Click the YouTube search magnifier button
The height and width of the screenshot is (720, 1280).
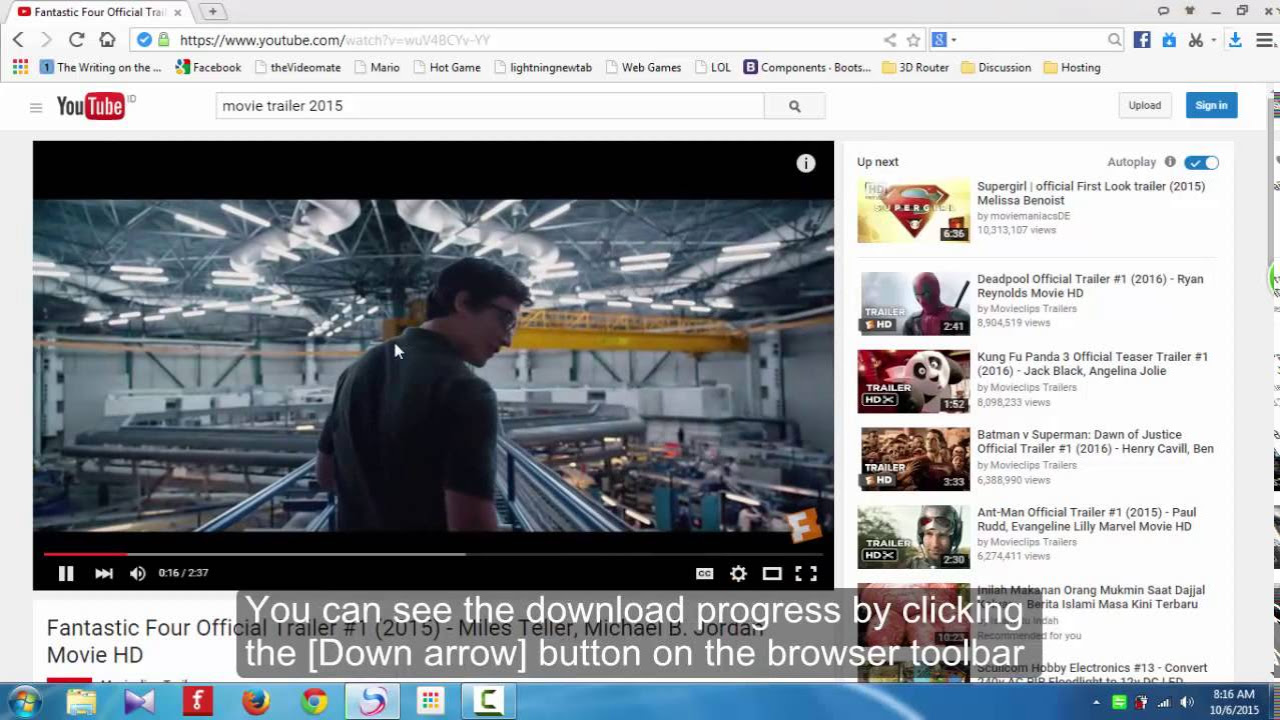(795, 106)
